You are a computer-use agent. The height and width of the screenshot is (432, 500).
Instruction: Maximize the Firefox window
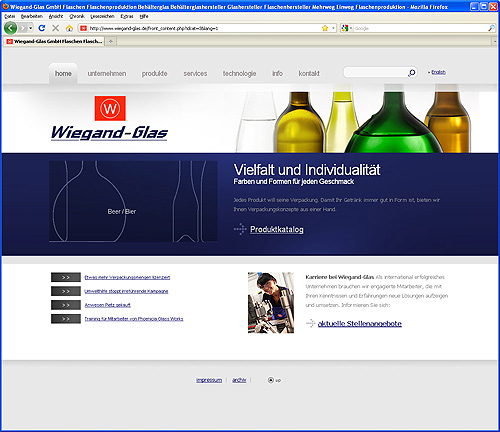[484, 6]
